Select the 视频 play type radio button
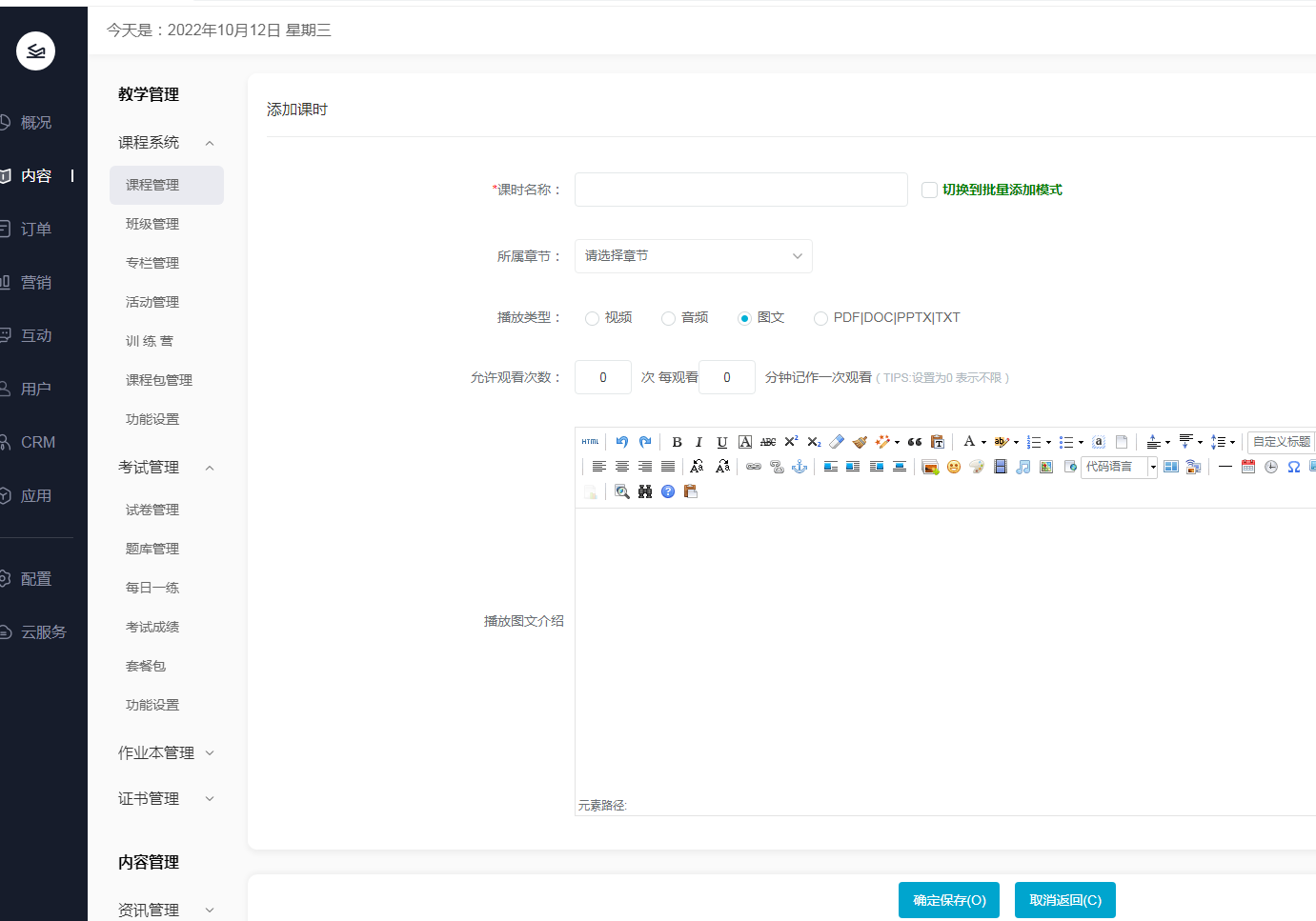This screenshot has width=1316, height=921. [593, 318]
